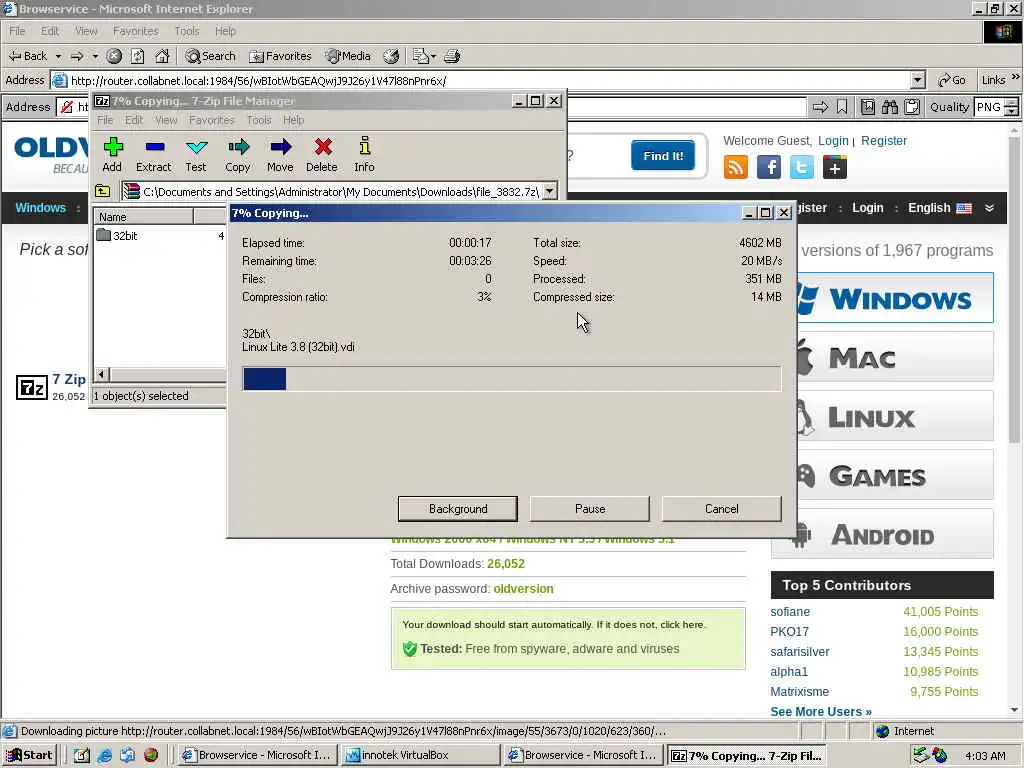Click the Facebook icon on webpage
1024x768 pixels.
[x=769, y=167]
